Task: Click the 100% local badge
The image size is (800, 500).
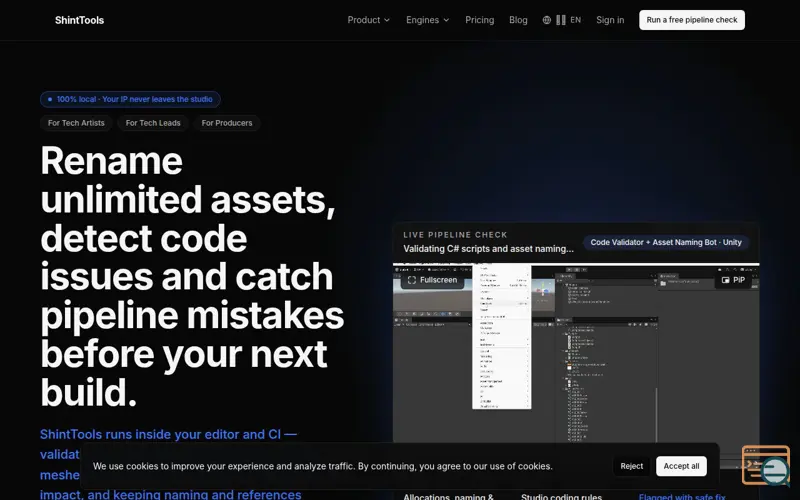Action: coord(130,99)
